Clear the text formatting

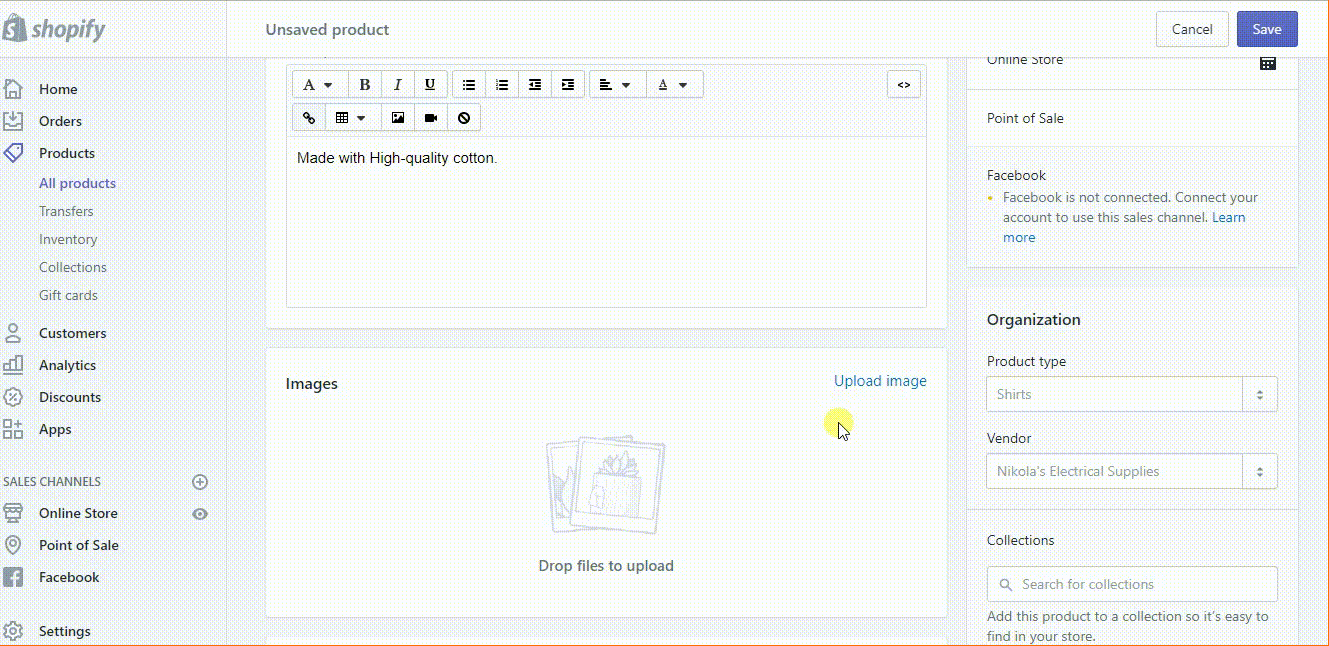(x=464, y=118)
